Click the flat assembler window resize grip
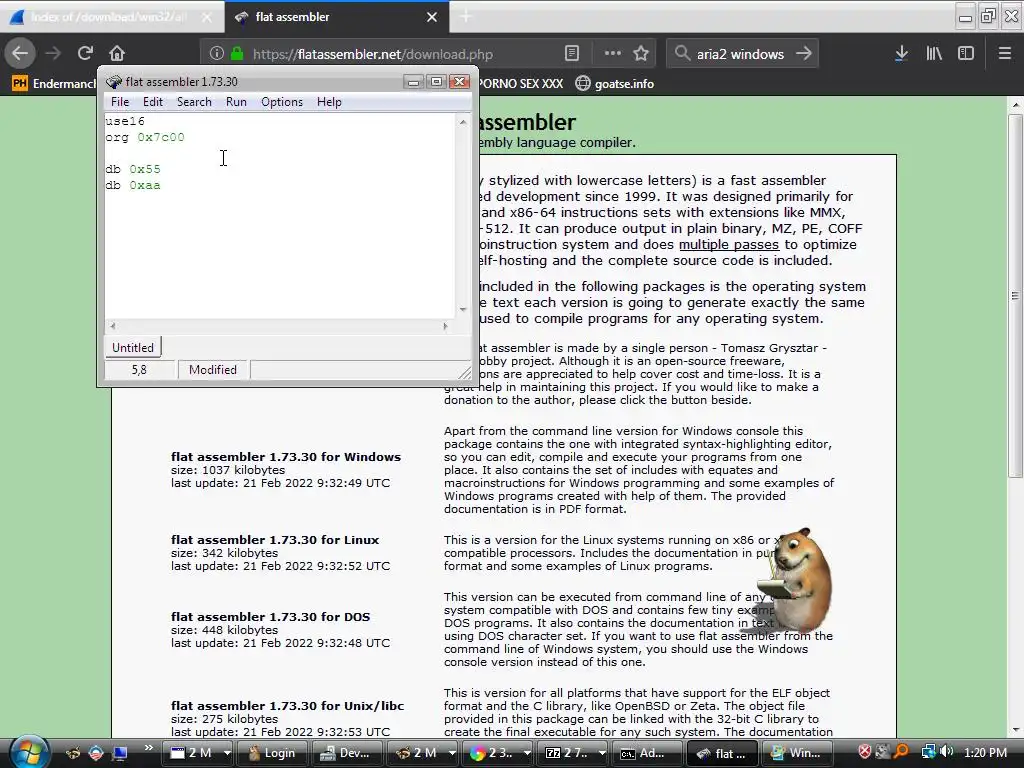 point(464,373)
